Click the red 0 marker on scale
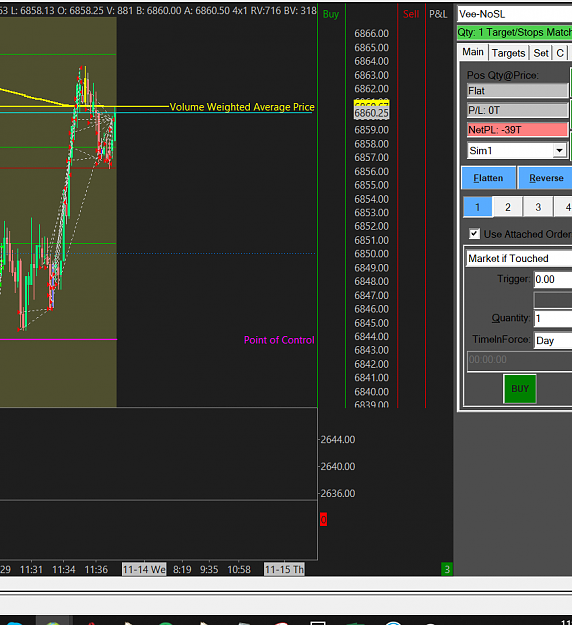 pos(323,519)
